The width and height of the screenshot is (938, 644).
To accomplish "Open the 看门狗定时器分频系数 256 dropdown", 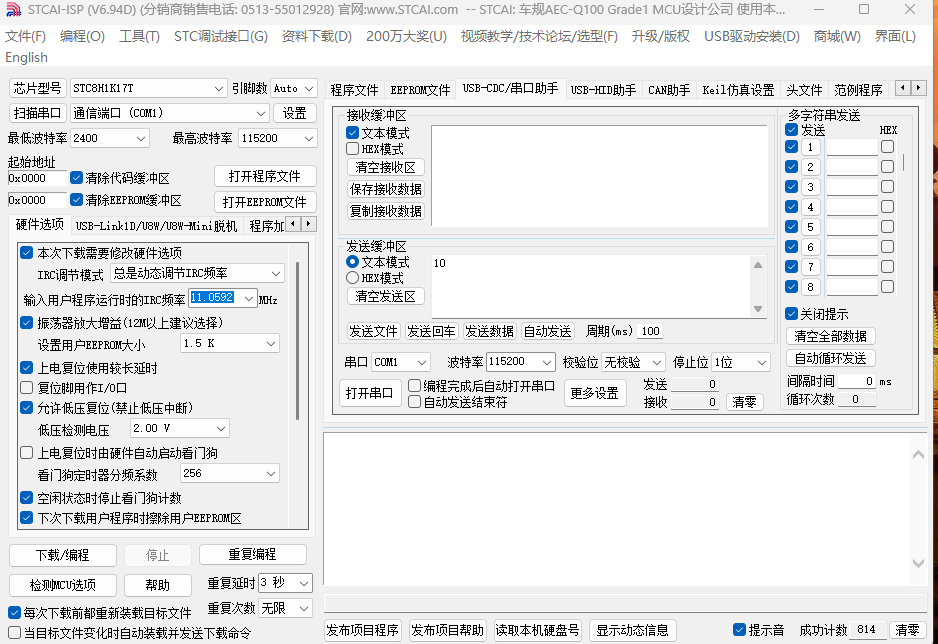I will pos(271,474).
